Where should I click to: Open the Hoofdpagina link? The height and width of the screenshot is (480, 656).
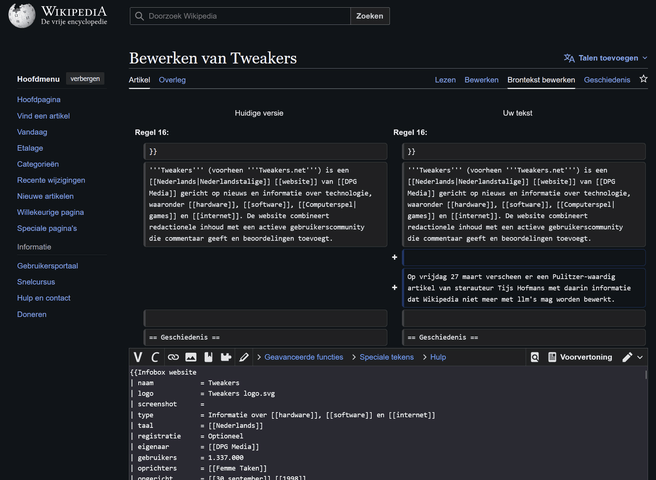click(38, 100)
